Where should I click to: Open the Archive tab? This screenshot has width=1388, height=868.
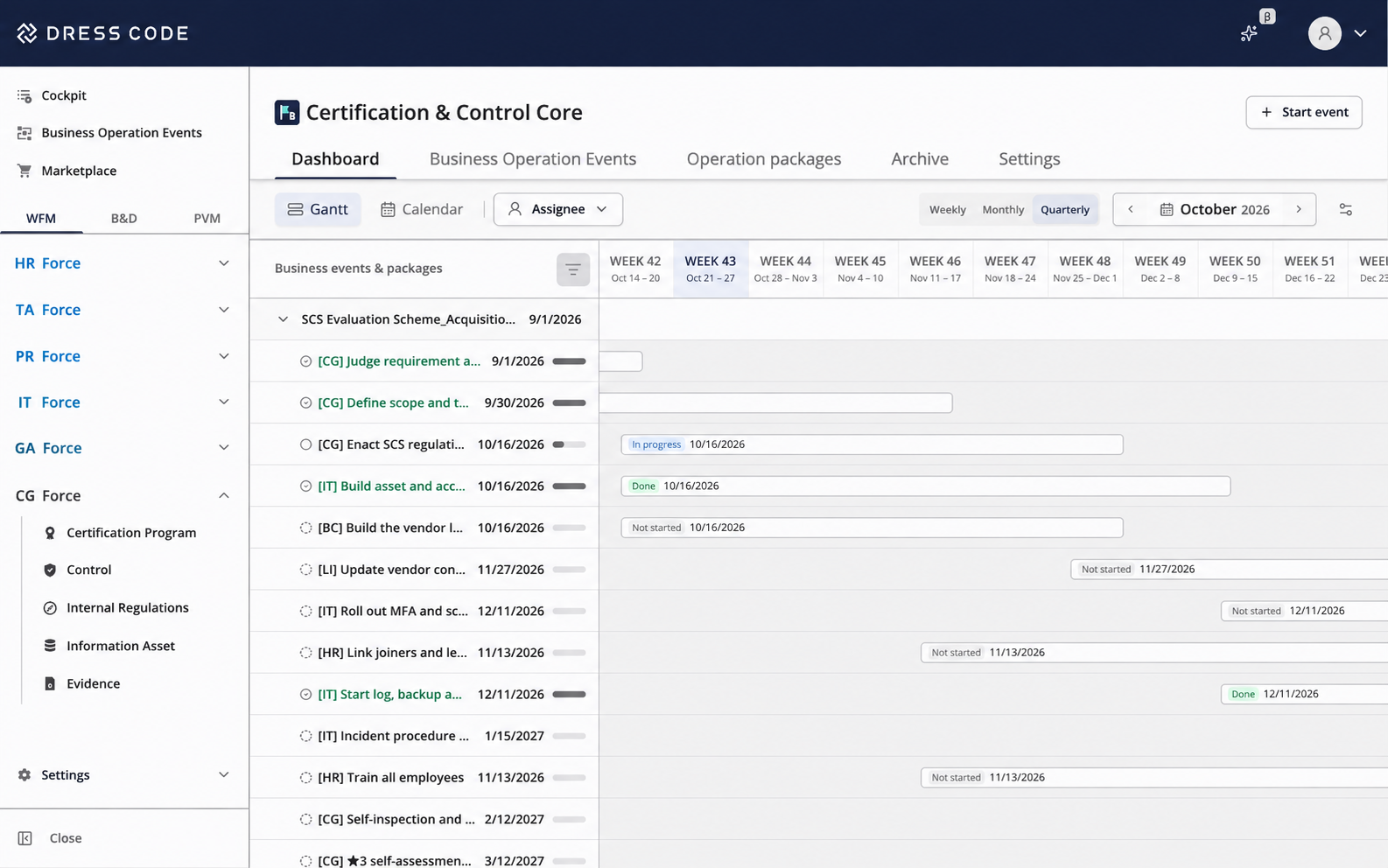tap(920, 159)
